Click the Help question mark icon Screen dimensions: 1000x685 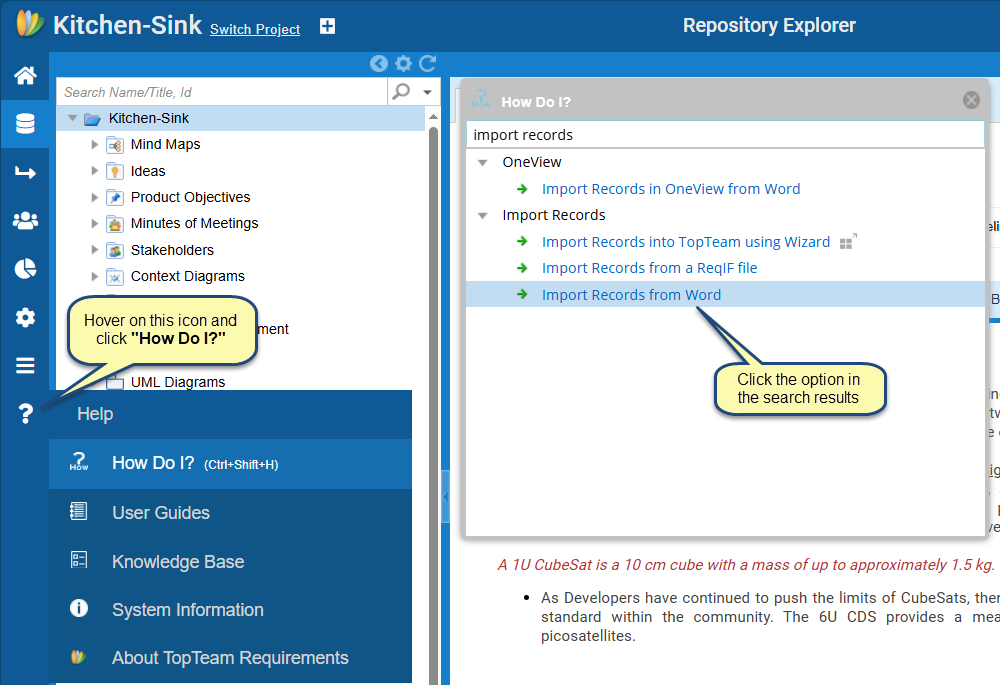pyautogui.click(x=26, y=413)
